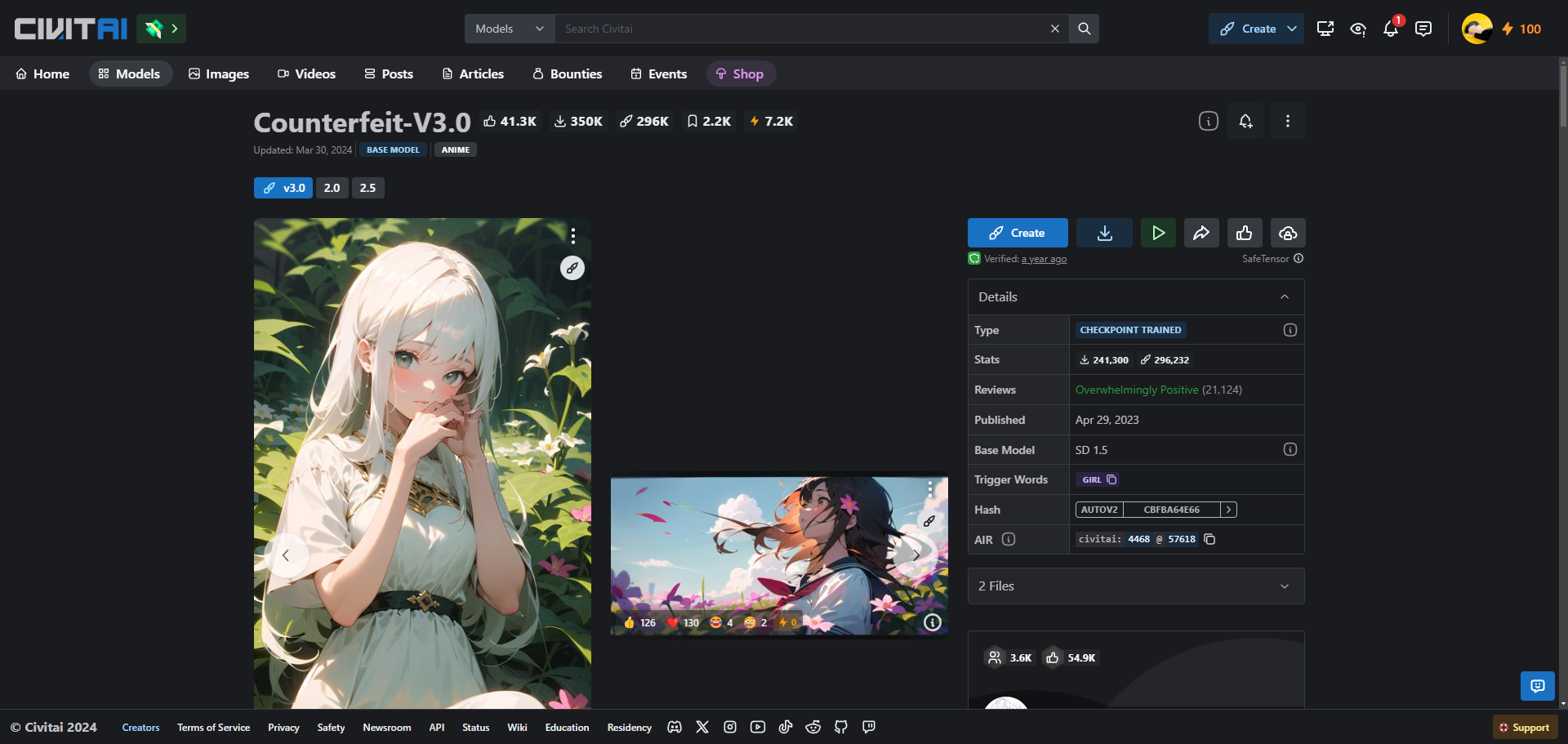Image resolution: width=1568 pixels, height=744 pixels.
Task: Switch to the Images tab
Action: coord(219,74)
